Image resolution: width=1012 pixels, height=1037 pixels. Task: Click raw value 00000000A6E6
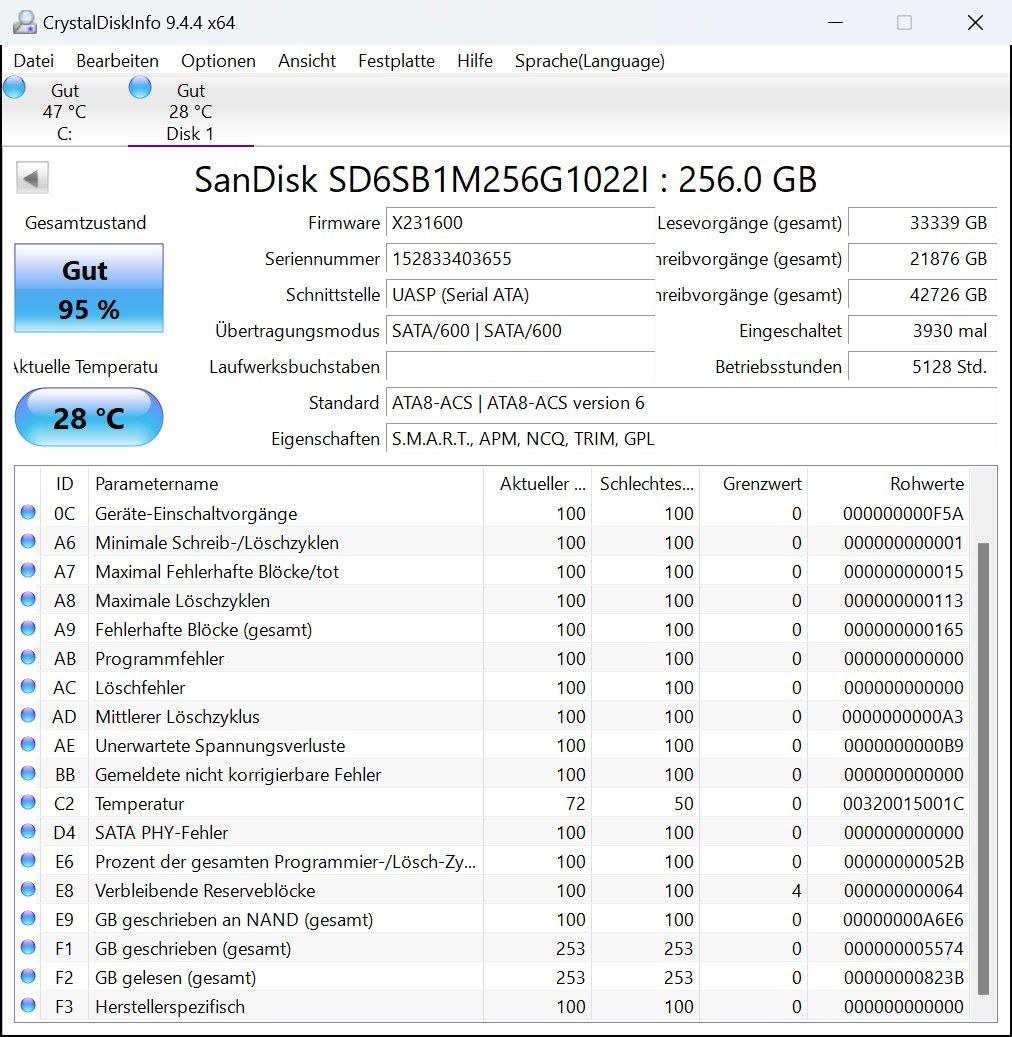click(903, 920)
